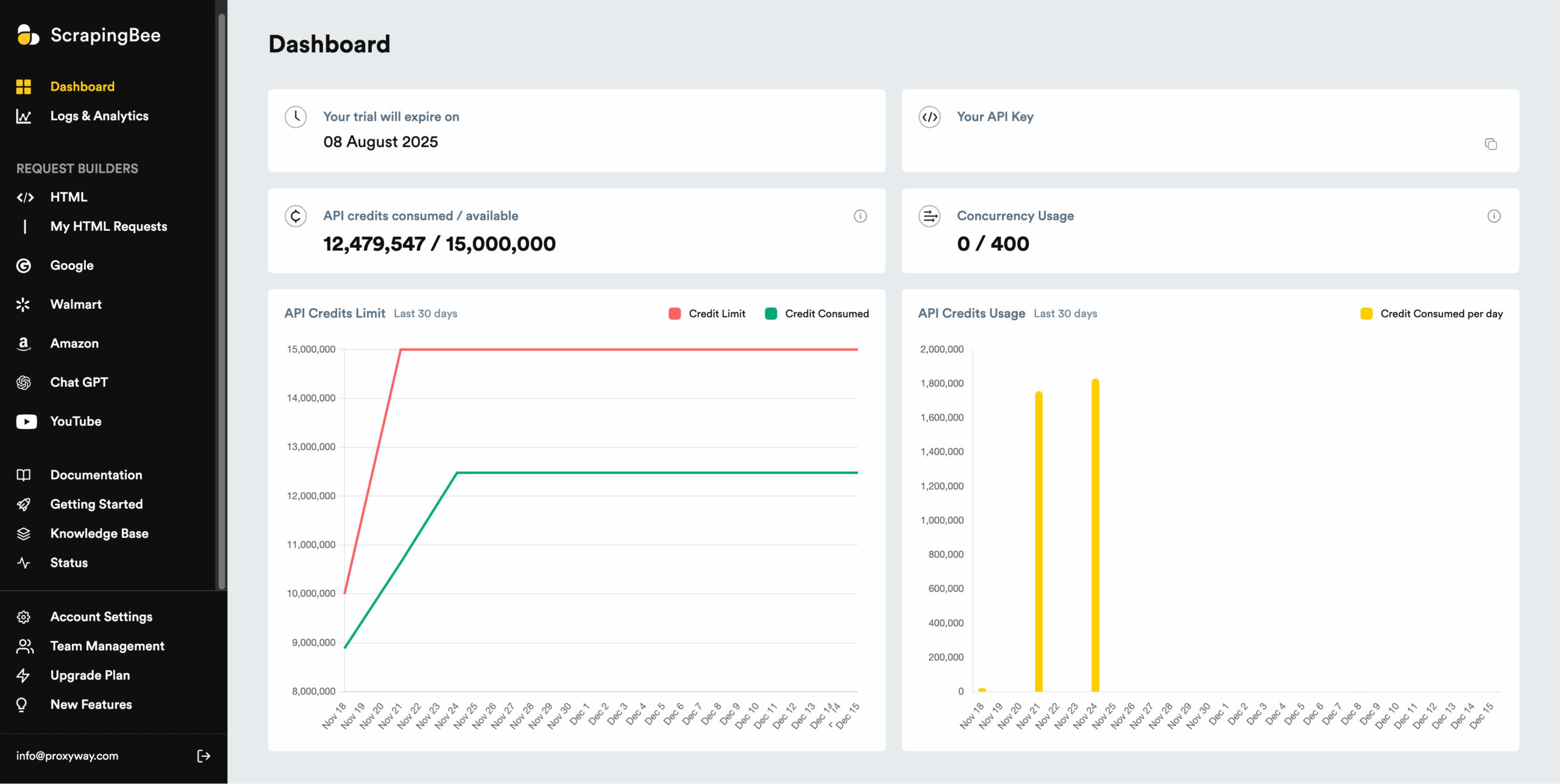Open the Amazon request builder
1560x784 pixels.
(x=74, y=343)
